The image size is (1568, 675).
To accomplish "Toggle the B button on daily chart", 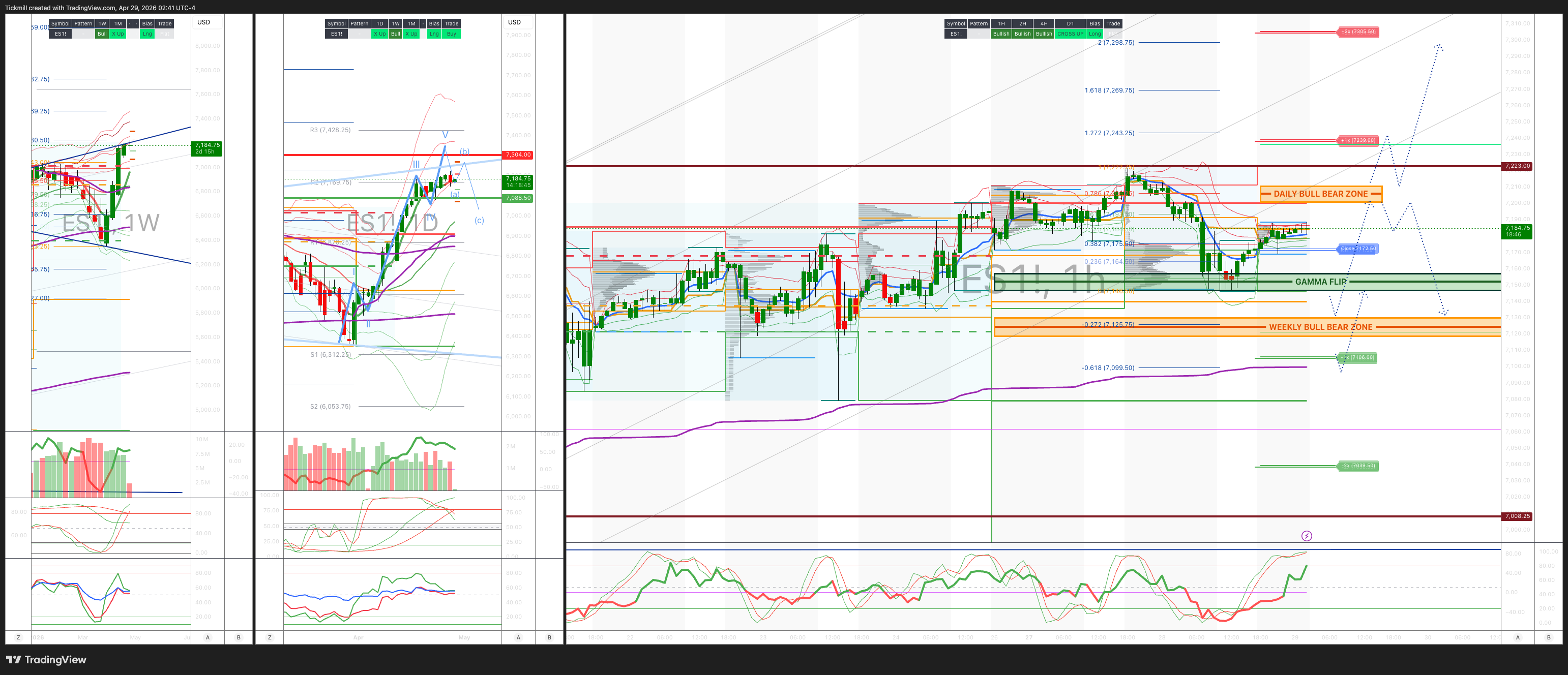I will coord(549,637).
